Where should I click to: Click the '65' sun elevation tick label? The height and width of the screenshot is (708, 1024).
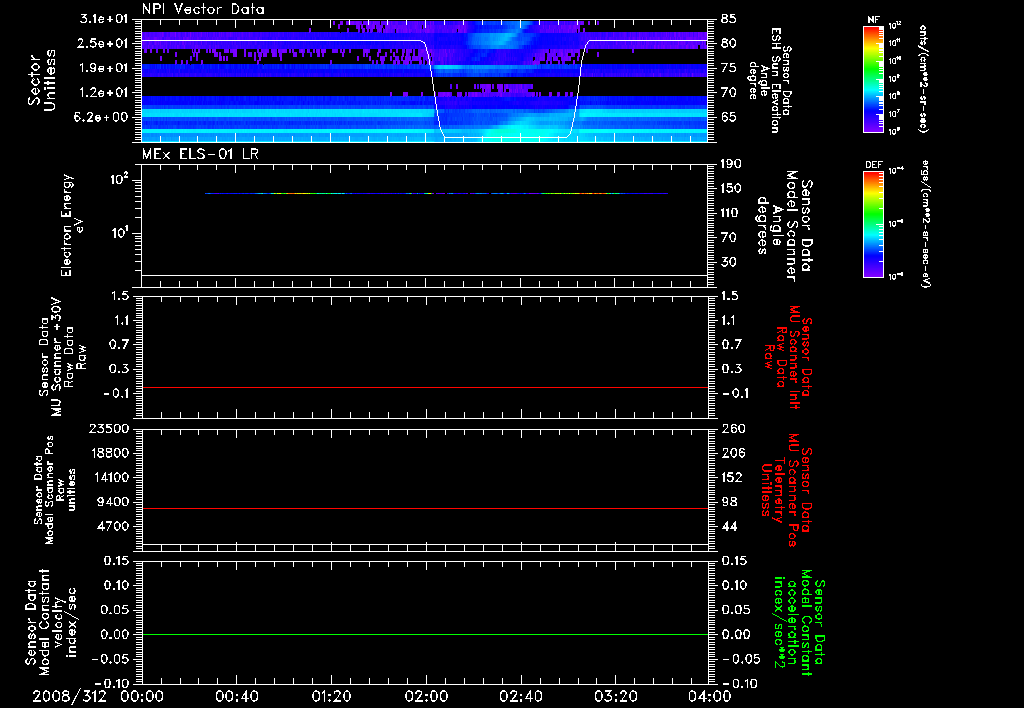pos(729,117)
